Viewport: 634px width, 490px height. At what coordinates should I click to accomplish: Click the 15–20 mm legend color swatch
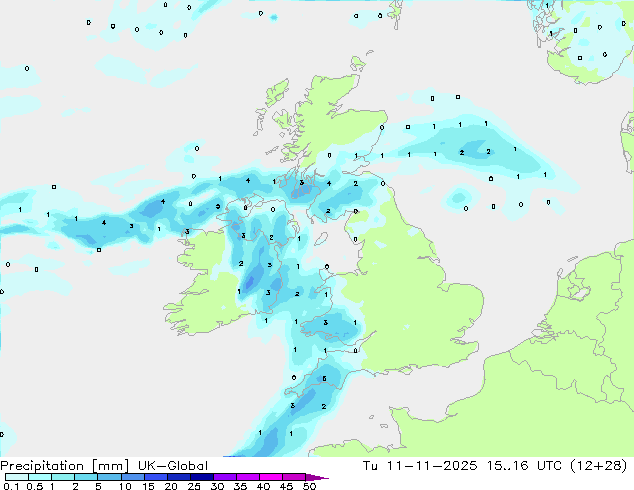155,477
